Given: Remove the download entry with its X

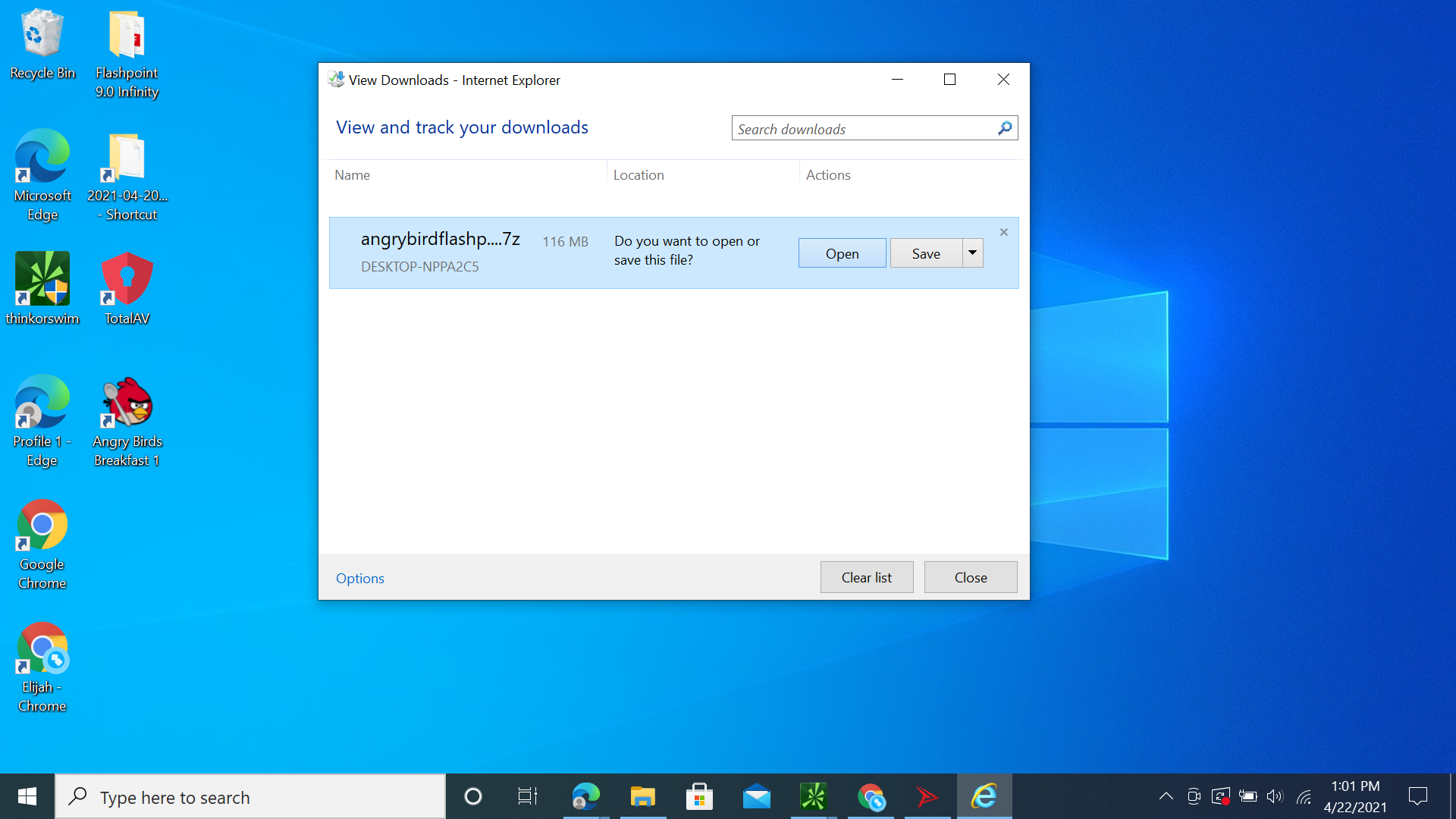Looking at the screenshot, I should click(x=1003, y=232).
